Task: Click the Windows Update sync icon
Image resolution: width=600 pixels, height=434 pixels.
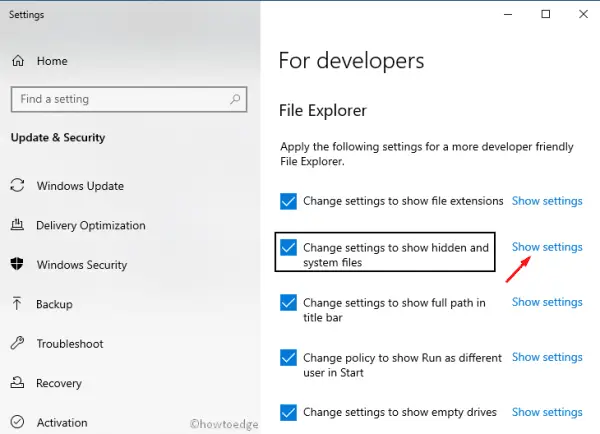Action: click(x=17, y=185)
